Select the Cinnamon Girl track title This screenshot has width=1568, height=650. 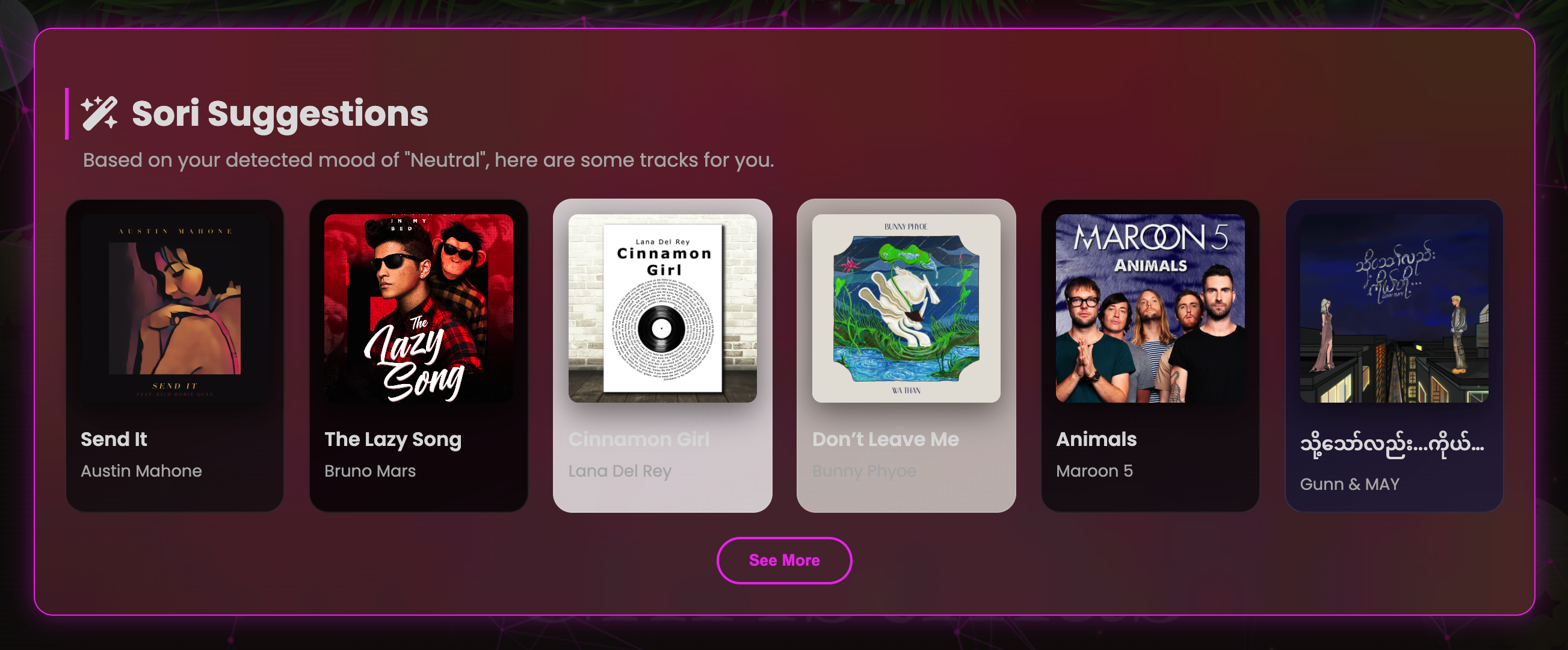[x=639, y=439]
